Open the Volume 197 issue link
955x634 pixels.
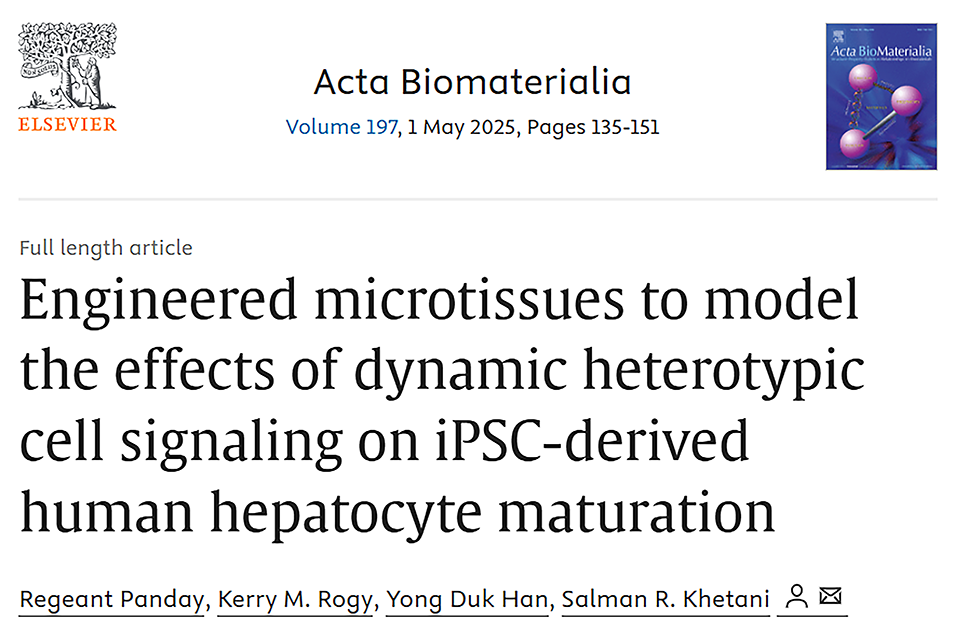[341, 128]
